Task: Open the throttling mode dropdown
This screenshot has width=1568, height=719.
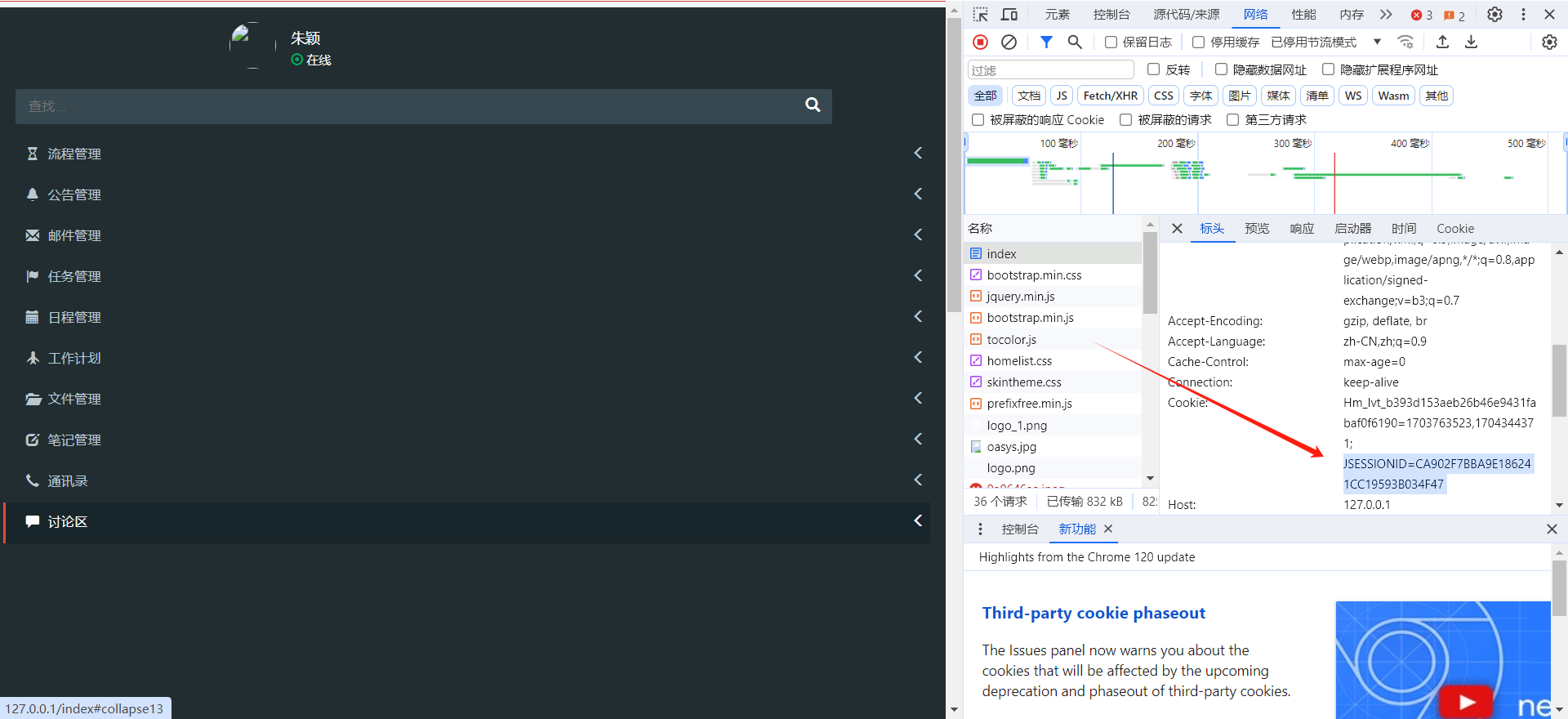Action: (1377, 42)
